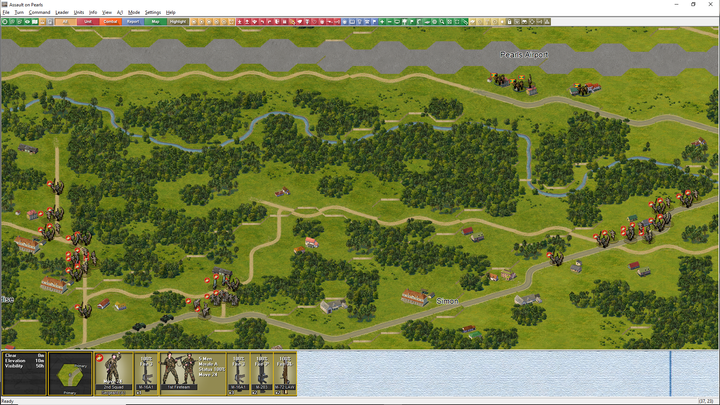Open the Info menu
Viewport: 720px width, 405px height.
(93, 12)
